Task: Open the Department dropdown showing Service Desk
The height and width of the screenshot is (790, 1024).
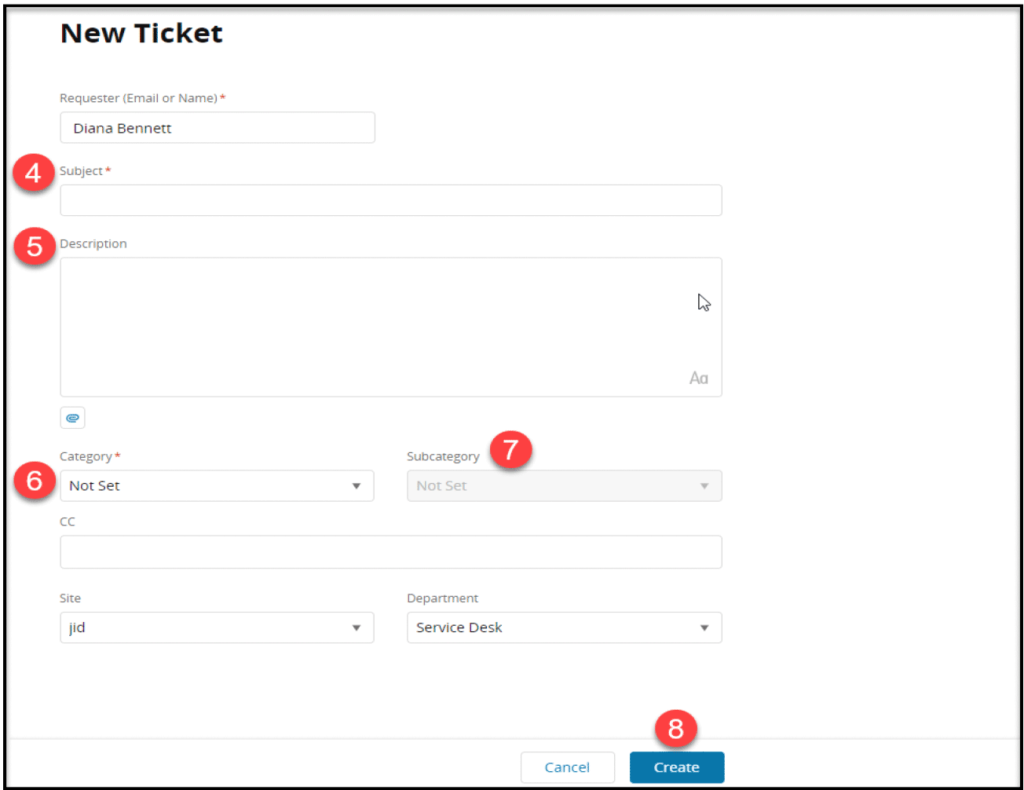Action: point(564,627)
